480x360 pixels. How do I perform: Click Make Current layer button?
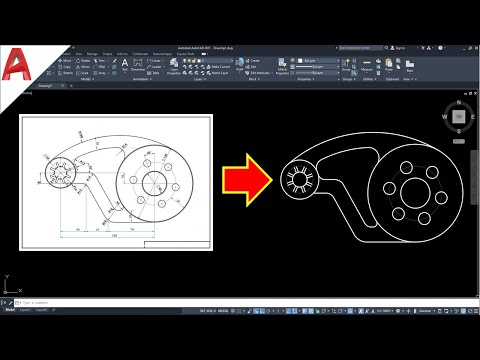pyautogui.click(x=218, y=67)
